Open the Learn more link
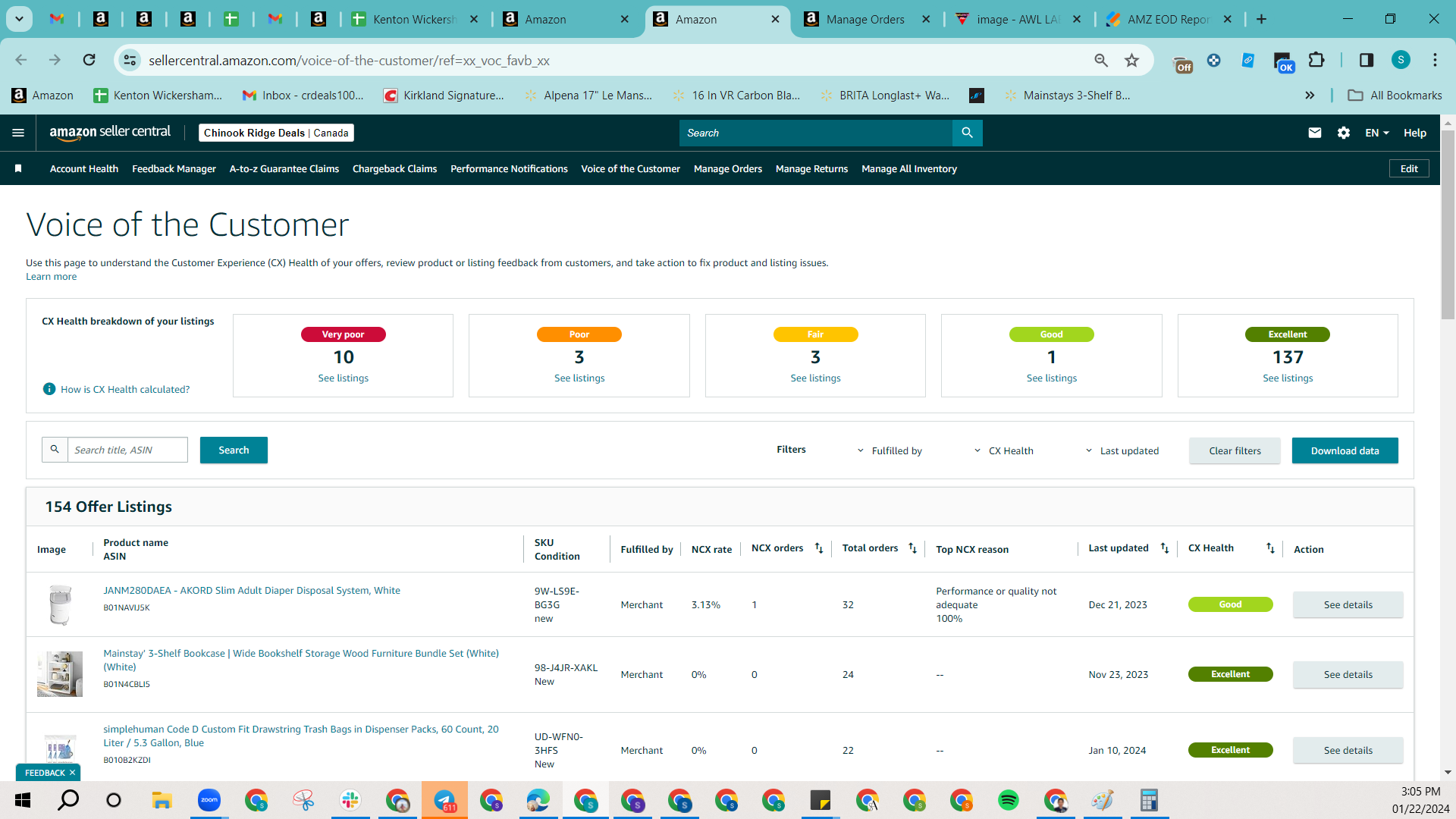Screen dimensions: 1456x819 click(x=51, y=276)
